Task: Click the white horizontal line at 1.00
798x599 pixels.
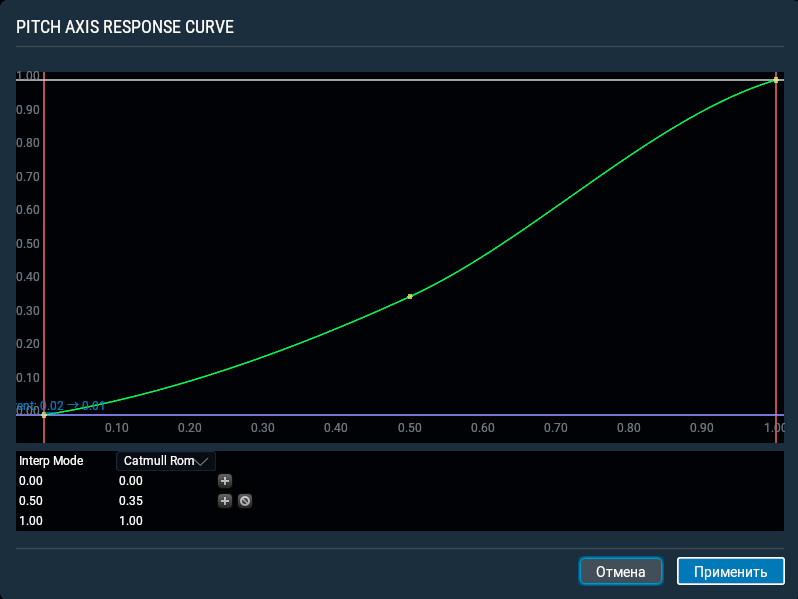Action: click(400, 80)
